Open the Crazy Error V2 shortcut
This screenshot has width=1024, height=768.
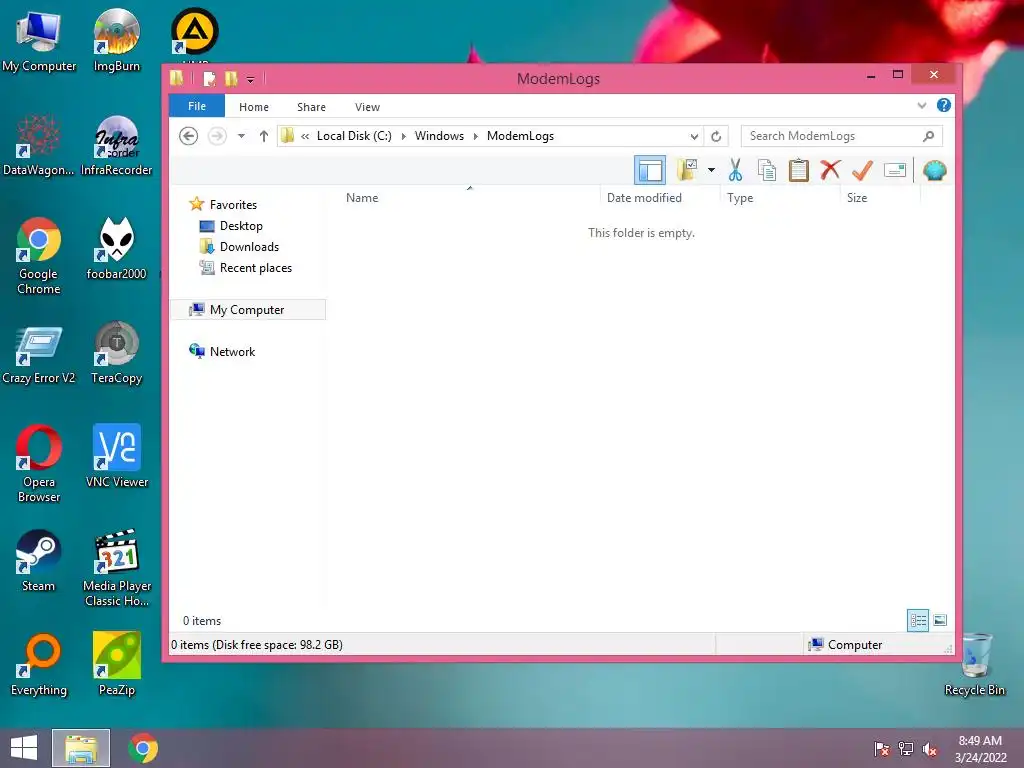point(39,353)
